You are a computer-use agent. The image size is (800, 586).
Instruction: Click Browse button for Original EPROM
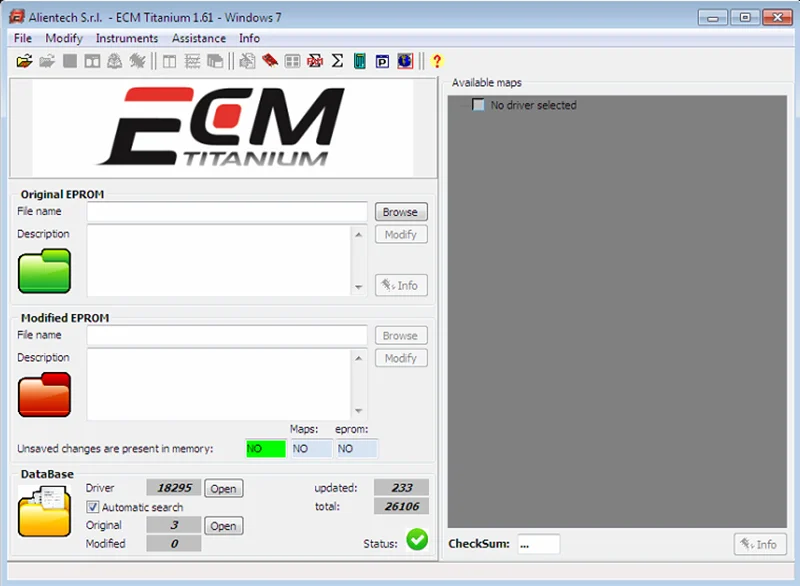tap(401, 212)
